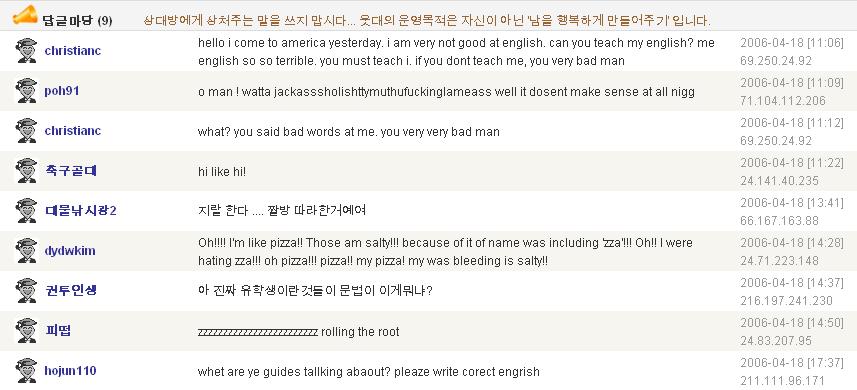Image resolution: width=857 pixels, height=390 pixels.
Task: Click the pizza comment by dydwkim
Action: [x=445, y=252]
